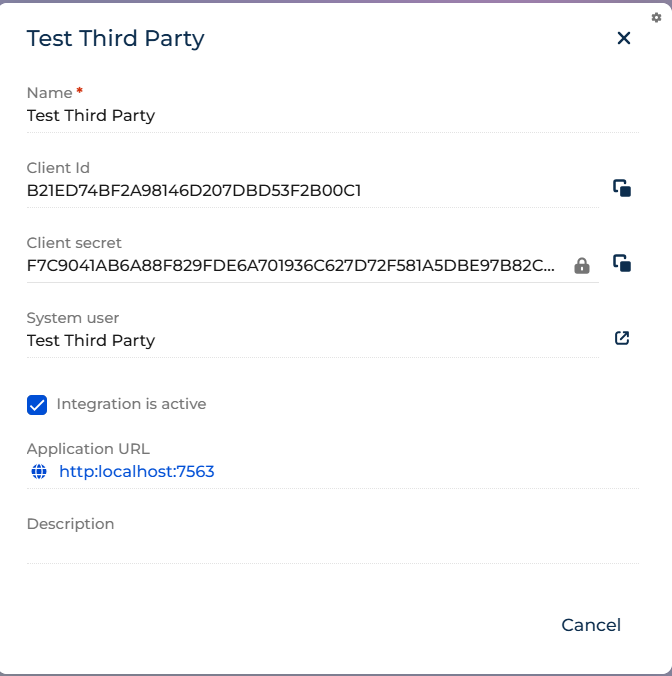Click the lock icon beside Client secret
This screenshot has height=676, width=672.
[581, 266]
